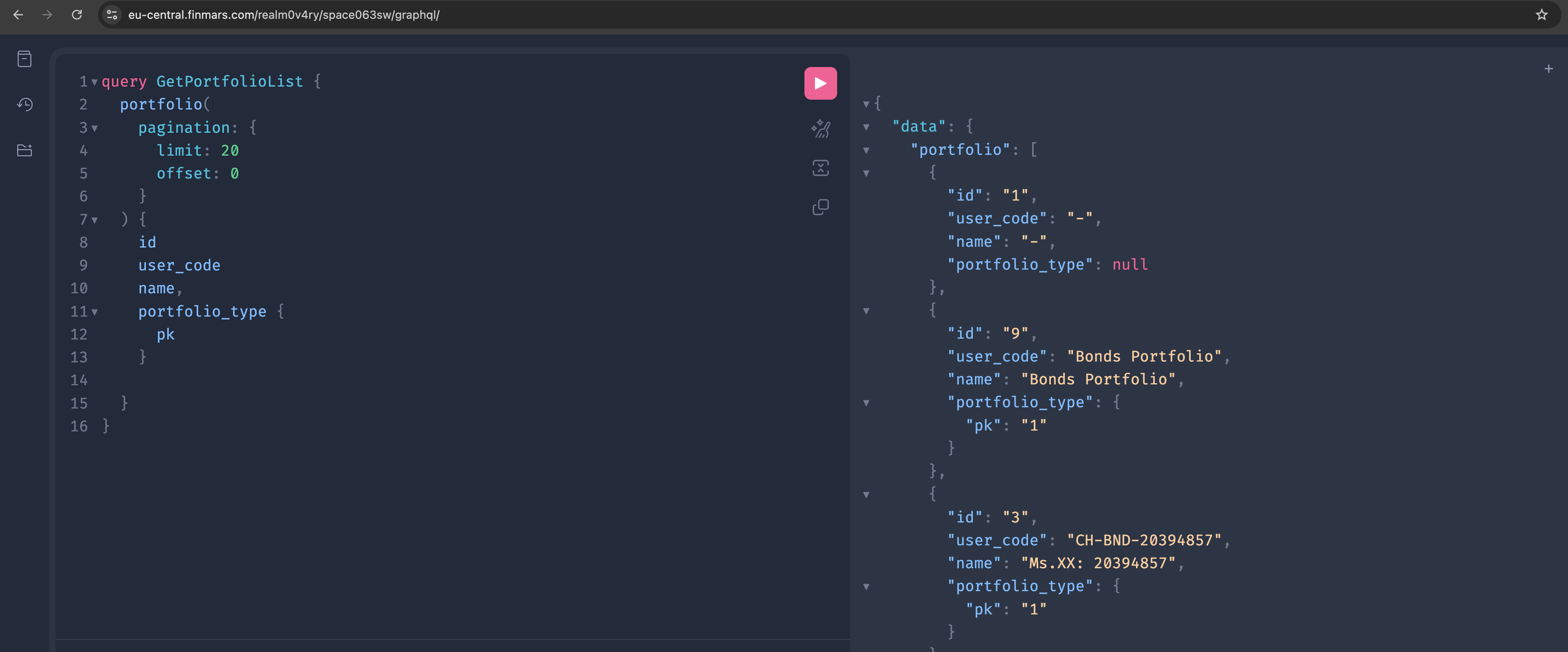Show the query History panel

[x=25, y=105]
